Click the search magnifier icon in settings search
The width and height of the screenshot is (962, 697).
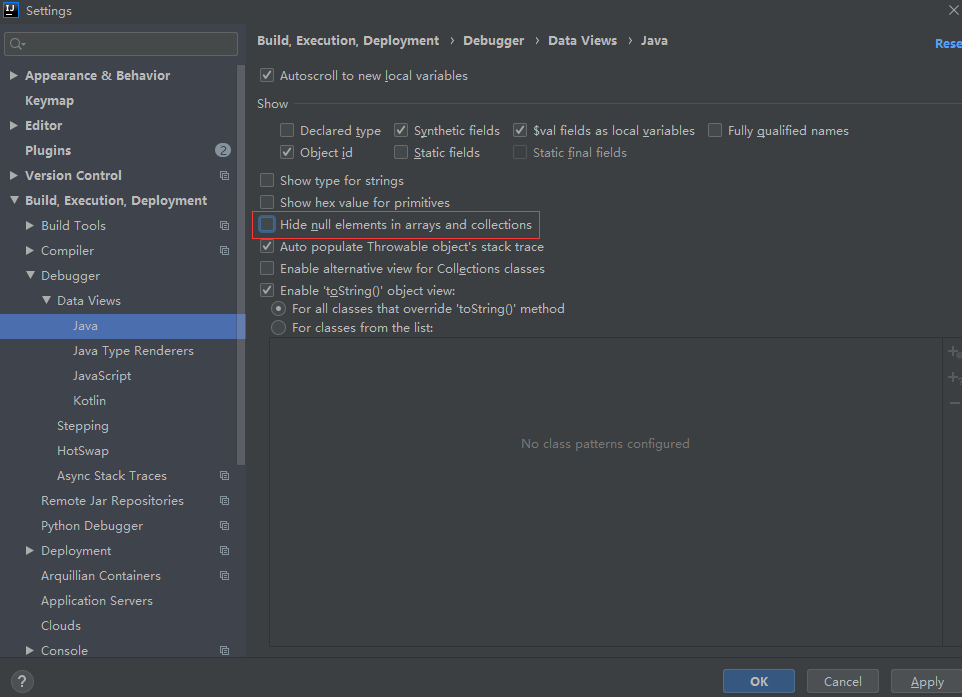[17, 44]
